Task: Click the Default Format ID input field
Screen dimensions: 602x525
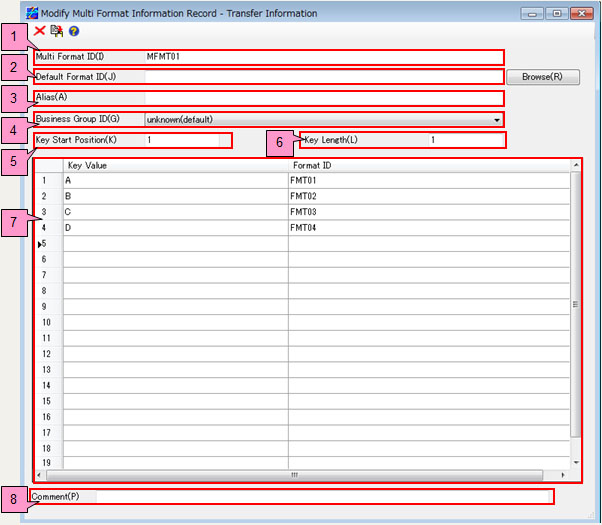Action: tap(323, 77)
